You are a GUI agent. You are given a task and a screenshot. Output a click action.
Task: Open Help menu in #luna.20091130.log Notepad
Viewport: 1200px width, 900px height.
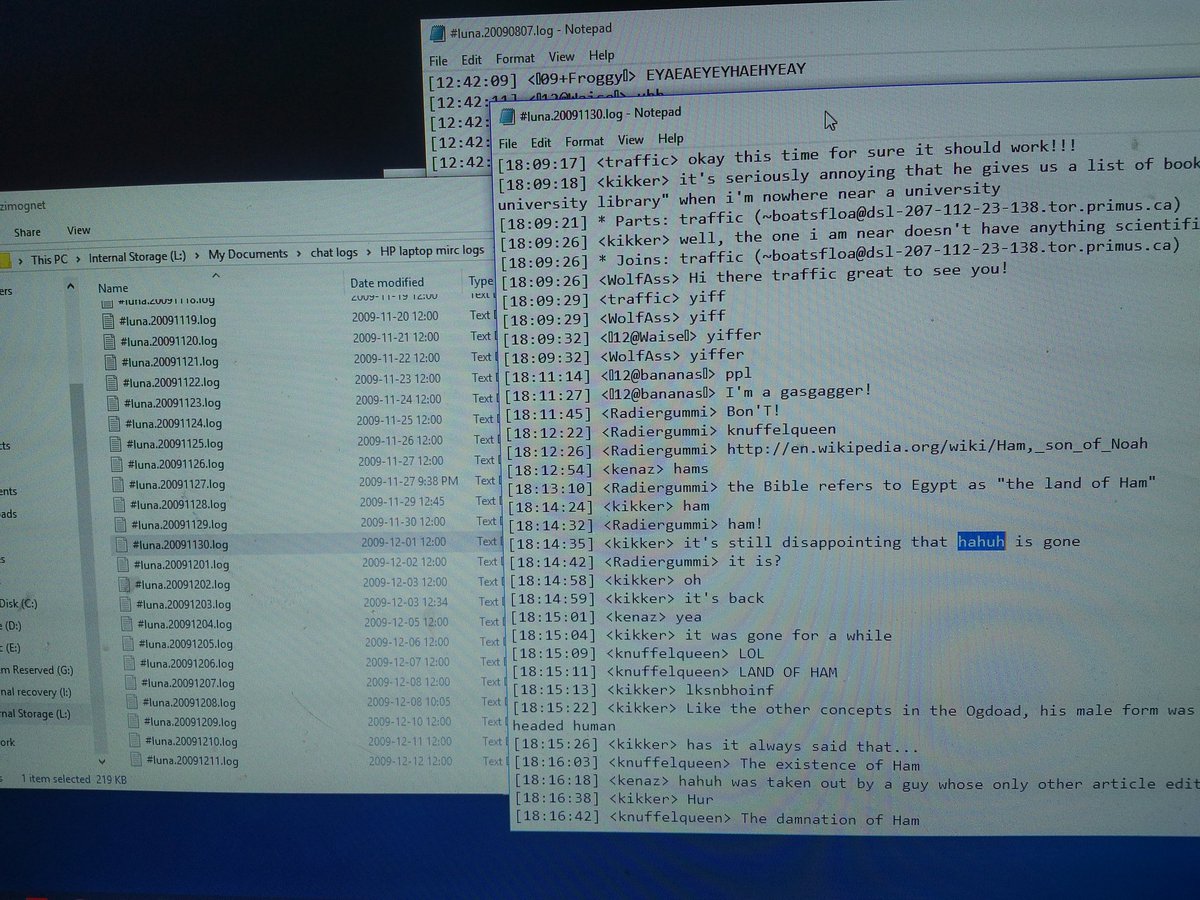(x=671, y=139)
